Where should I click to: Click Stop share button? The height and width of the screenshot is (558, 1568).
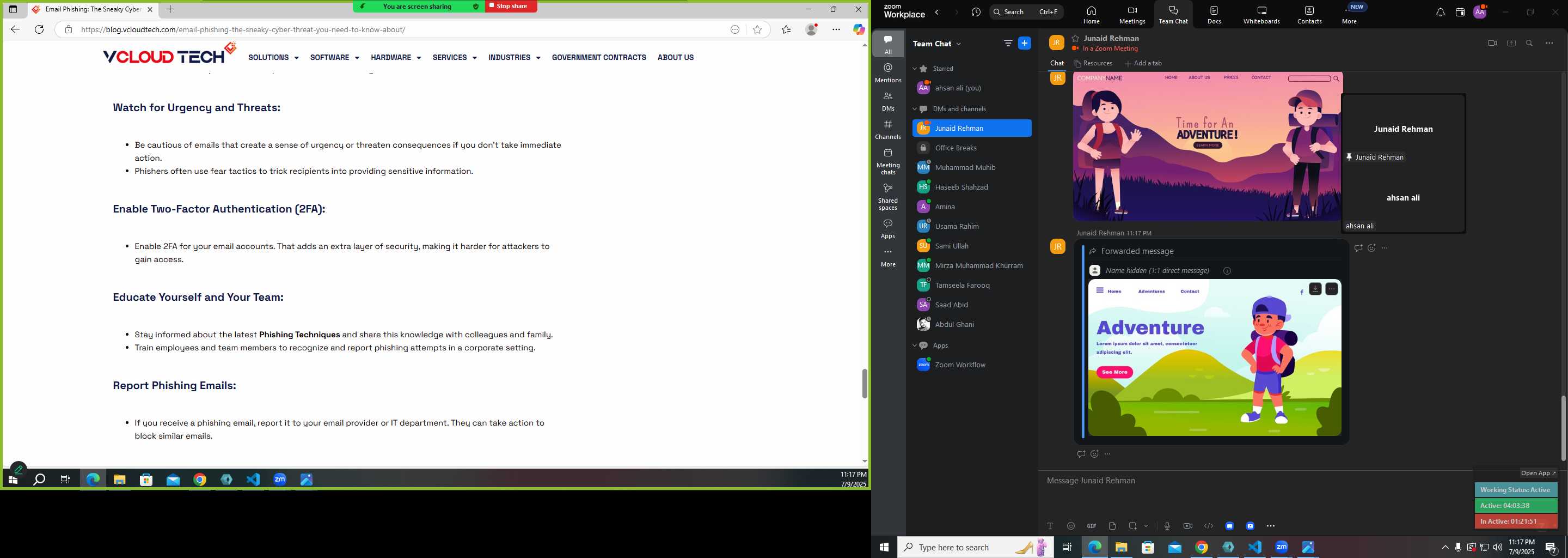click(511, 6)
